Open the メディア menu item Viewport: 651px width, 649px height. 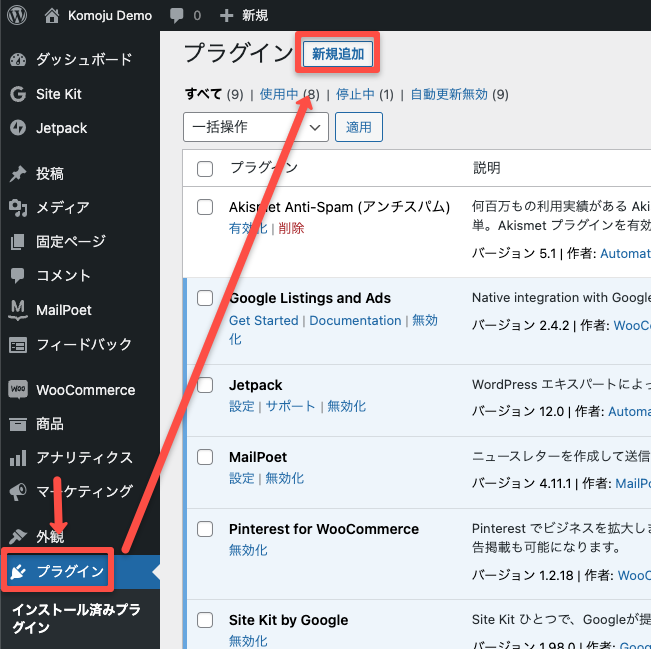coord(80,208)
